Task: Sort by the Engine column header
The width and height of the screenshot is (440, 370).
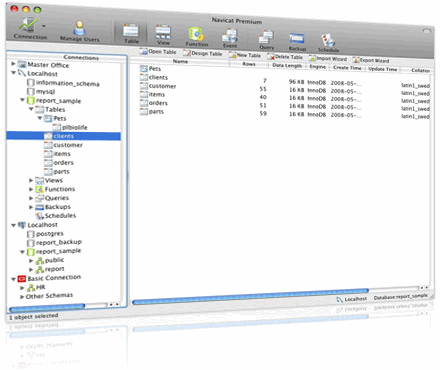Action: click(x=317, y=67)
